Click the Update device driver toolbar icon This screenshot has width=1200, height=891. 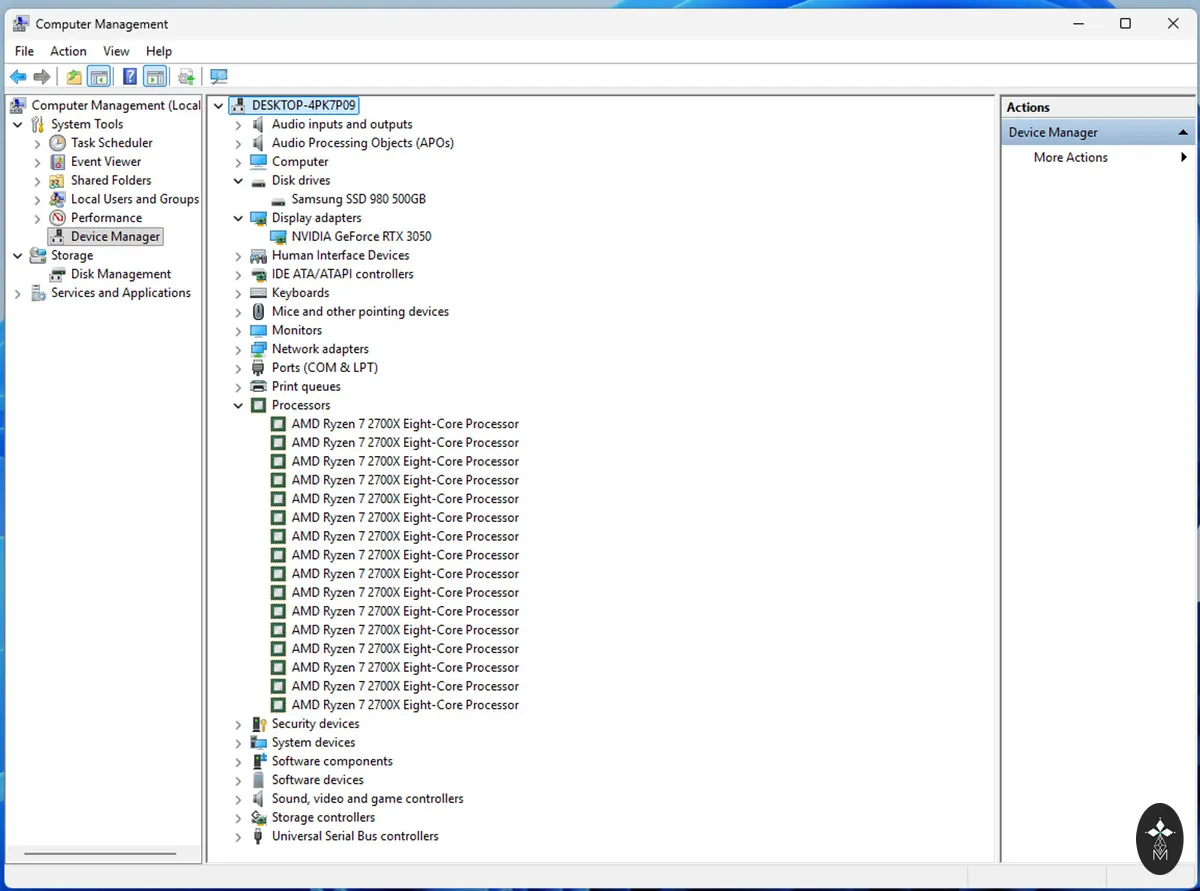tap(186, 77)
